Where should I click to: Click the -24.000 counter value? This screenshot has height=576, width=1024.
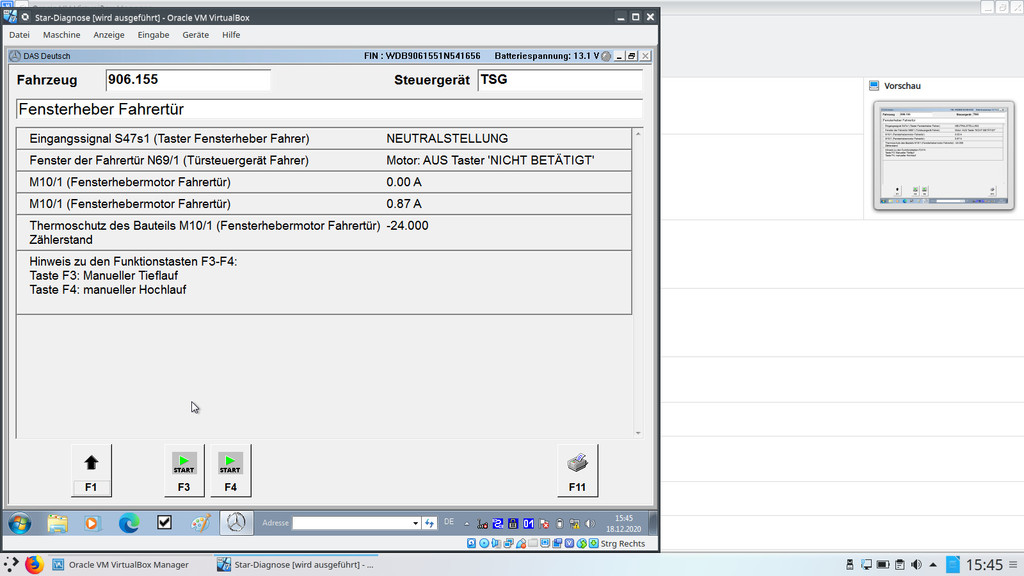(x=408, y=226)
